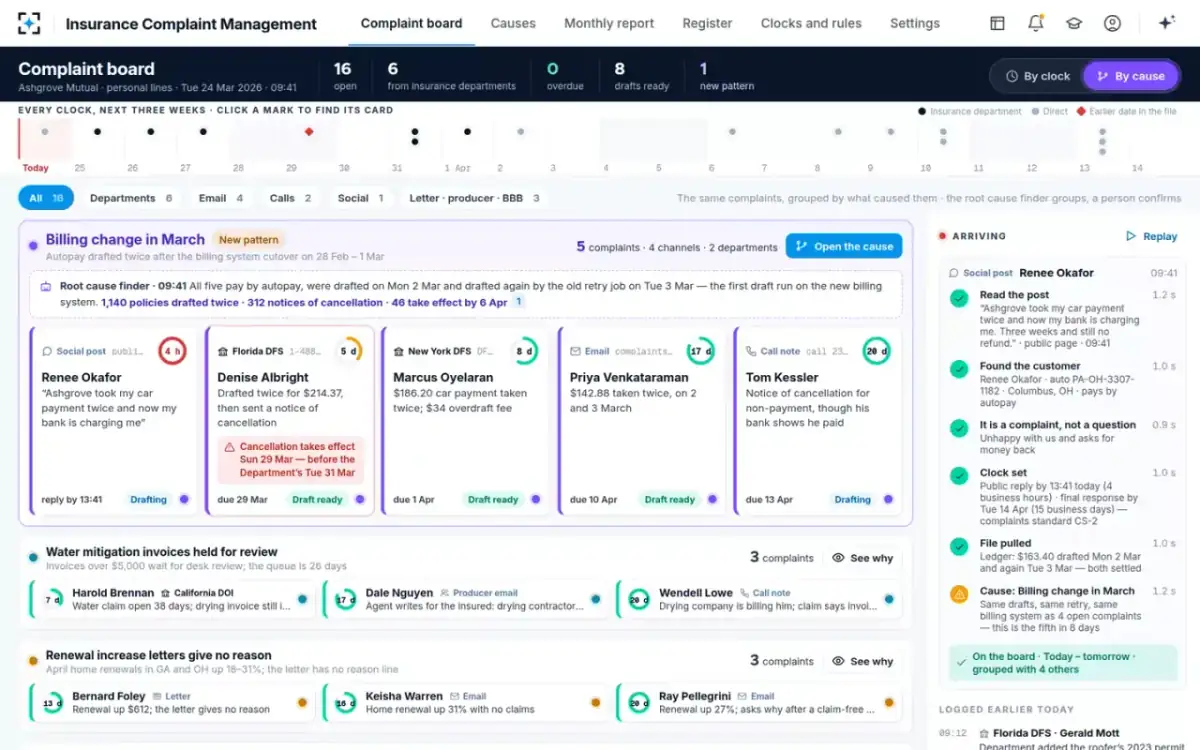Open the user account profile icon
Viewport: 1200px width, 750px height.
(1112, 23)
